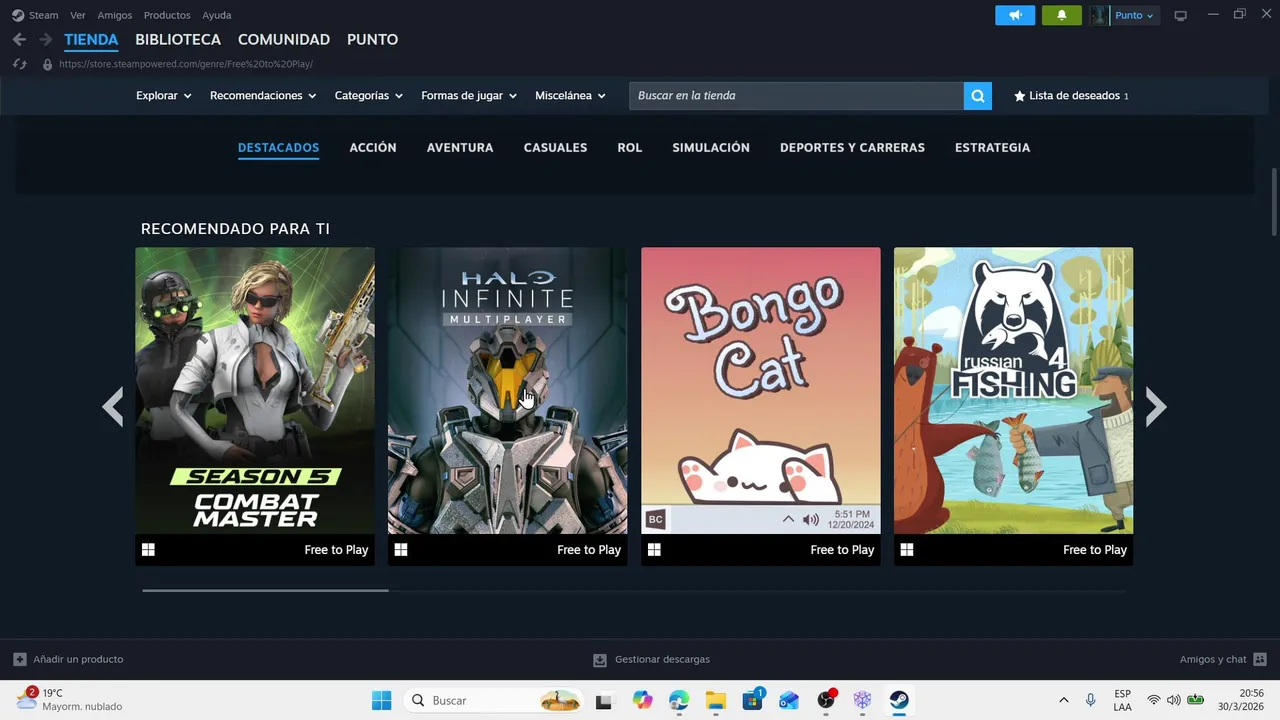Click Windows icon under Halo Infinite
Image resolution: width=1280 pixels, height=720 pixels.
[x=401, y=550]
